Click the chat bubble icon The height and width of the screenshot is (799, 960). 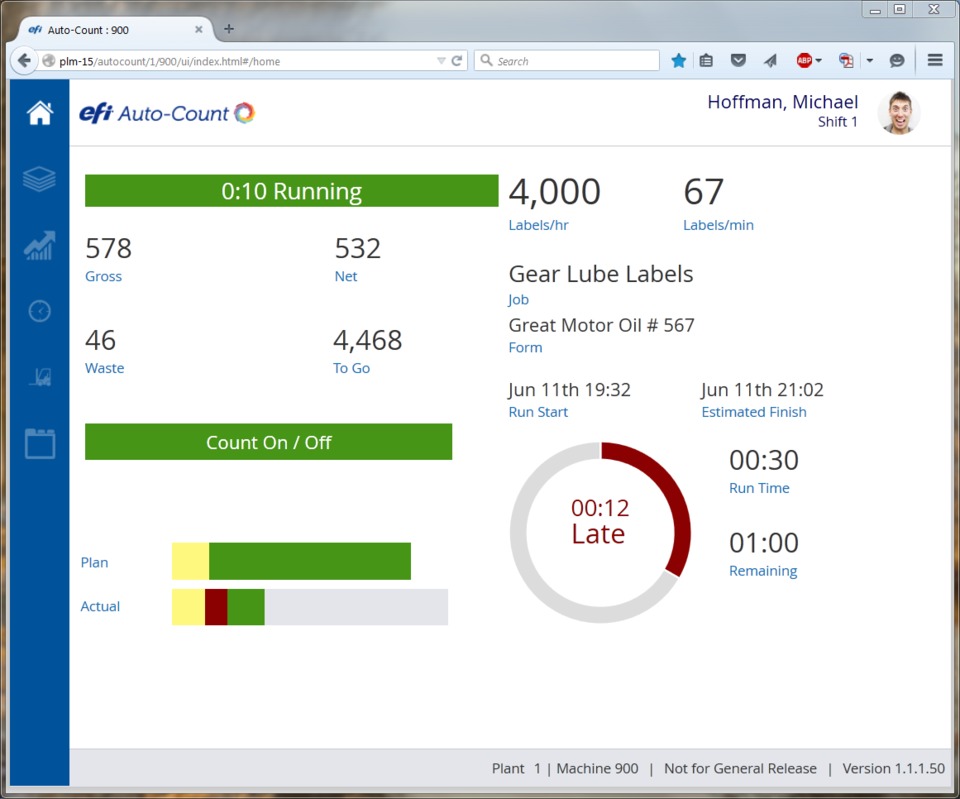[897, 60]
